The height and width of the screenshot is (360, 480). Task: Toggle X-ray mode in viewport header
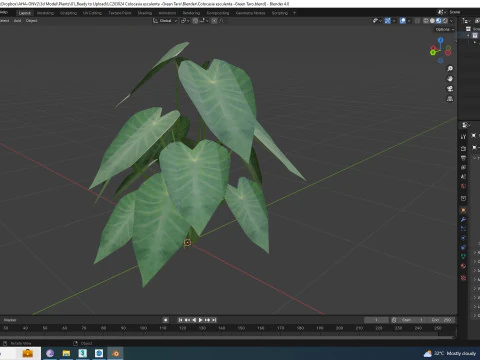pyautogui.click(x=417, y=21)
